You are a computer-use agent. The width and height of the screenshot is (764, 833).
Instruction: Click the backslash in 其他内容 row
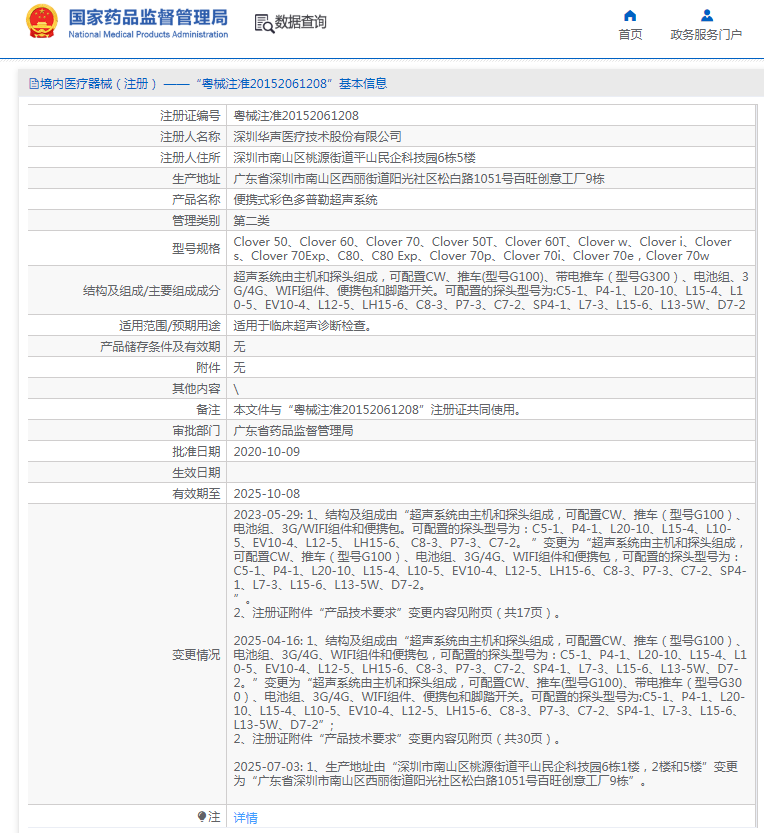[236, 389]
